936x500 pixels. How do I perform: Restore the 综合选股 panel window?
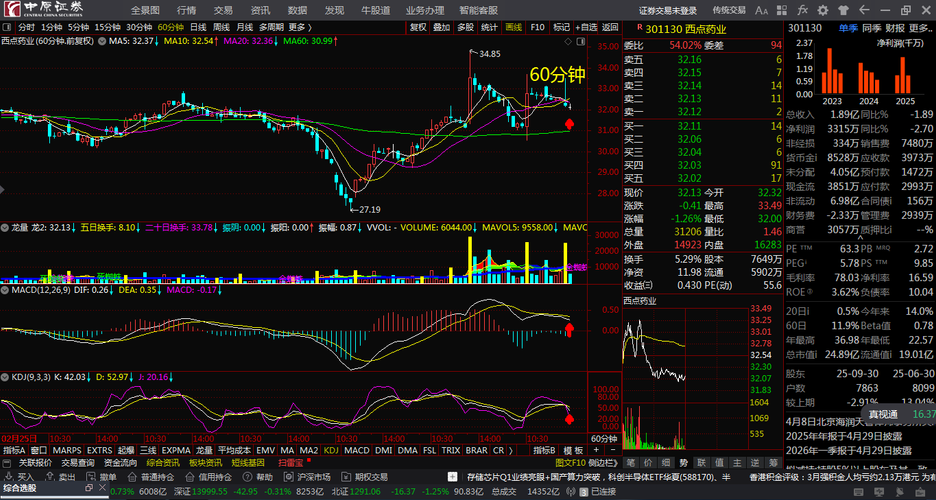(x=88, y=487)
